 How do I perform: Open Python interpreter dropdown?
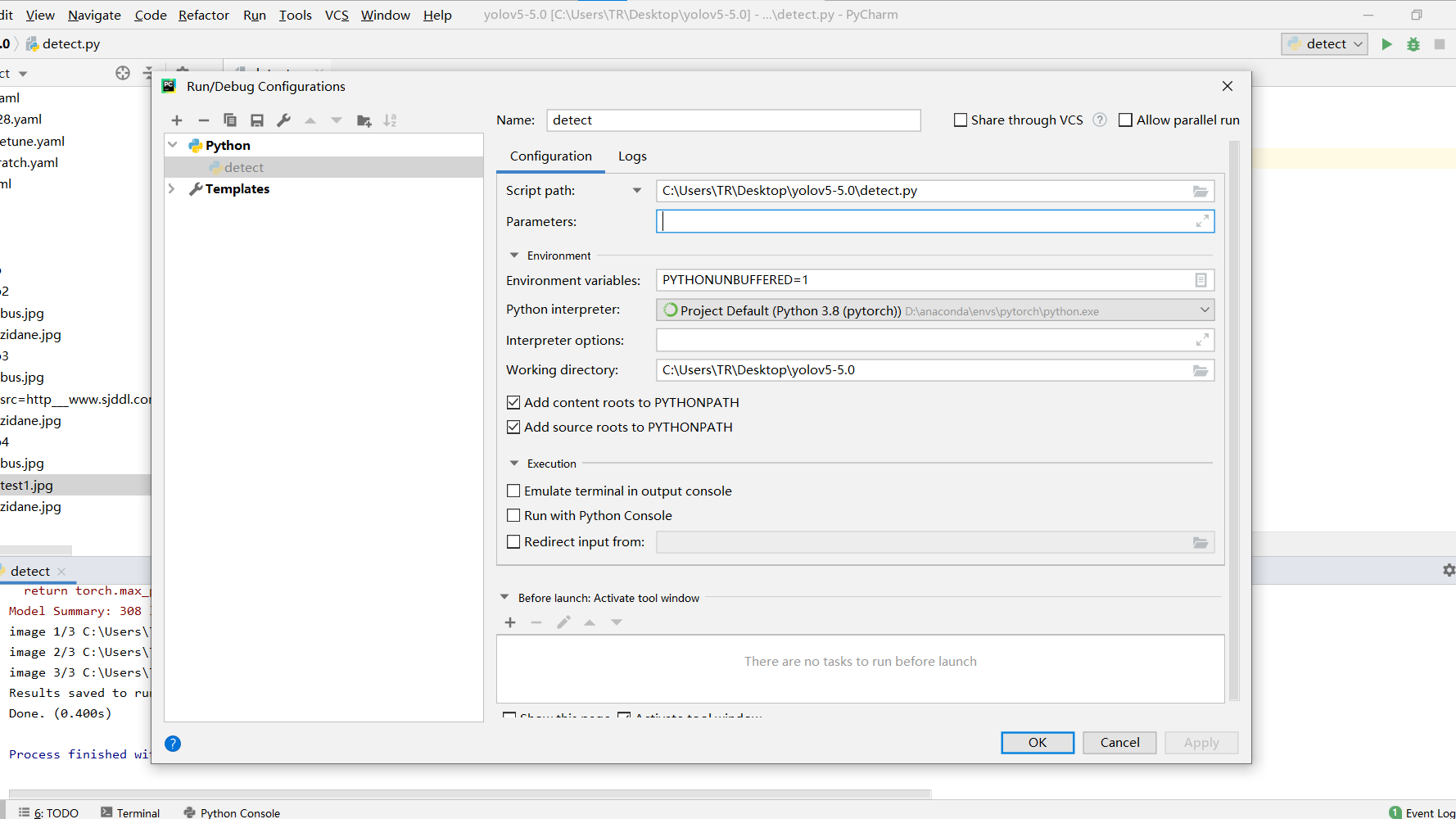[1205, 310]
